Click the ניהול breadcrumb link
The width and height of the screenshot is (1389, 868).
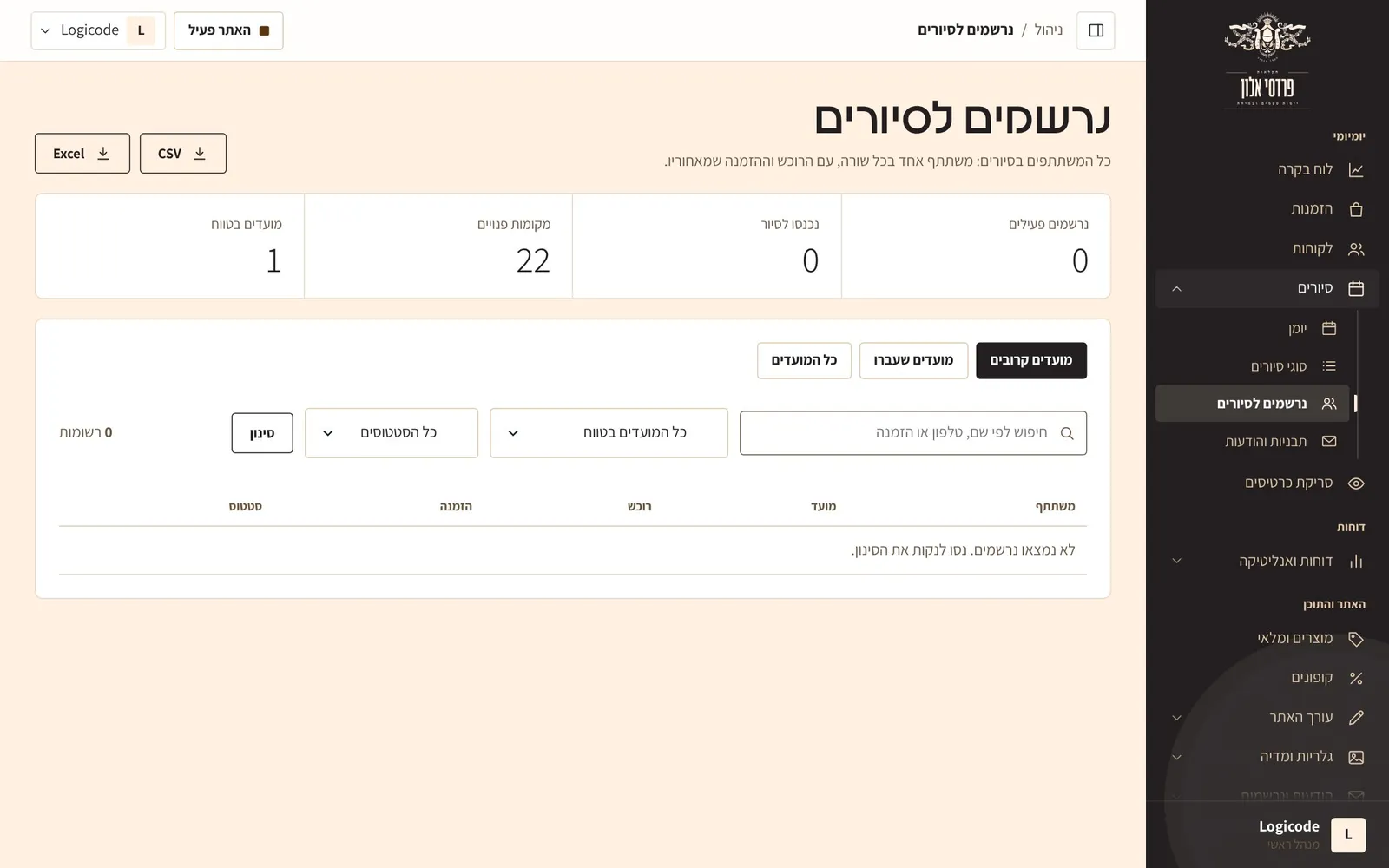pos(1049,30)
